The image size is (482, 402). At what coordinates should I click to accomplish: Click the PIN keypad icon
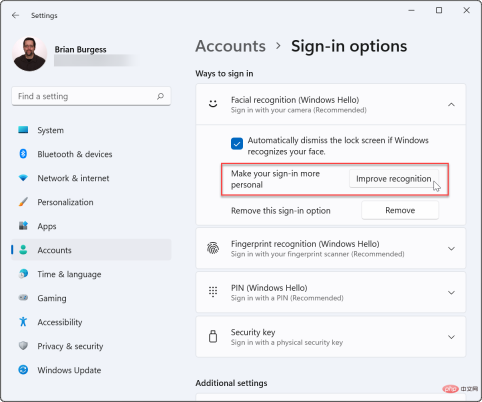(213, 292)
